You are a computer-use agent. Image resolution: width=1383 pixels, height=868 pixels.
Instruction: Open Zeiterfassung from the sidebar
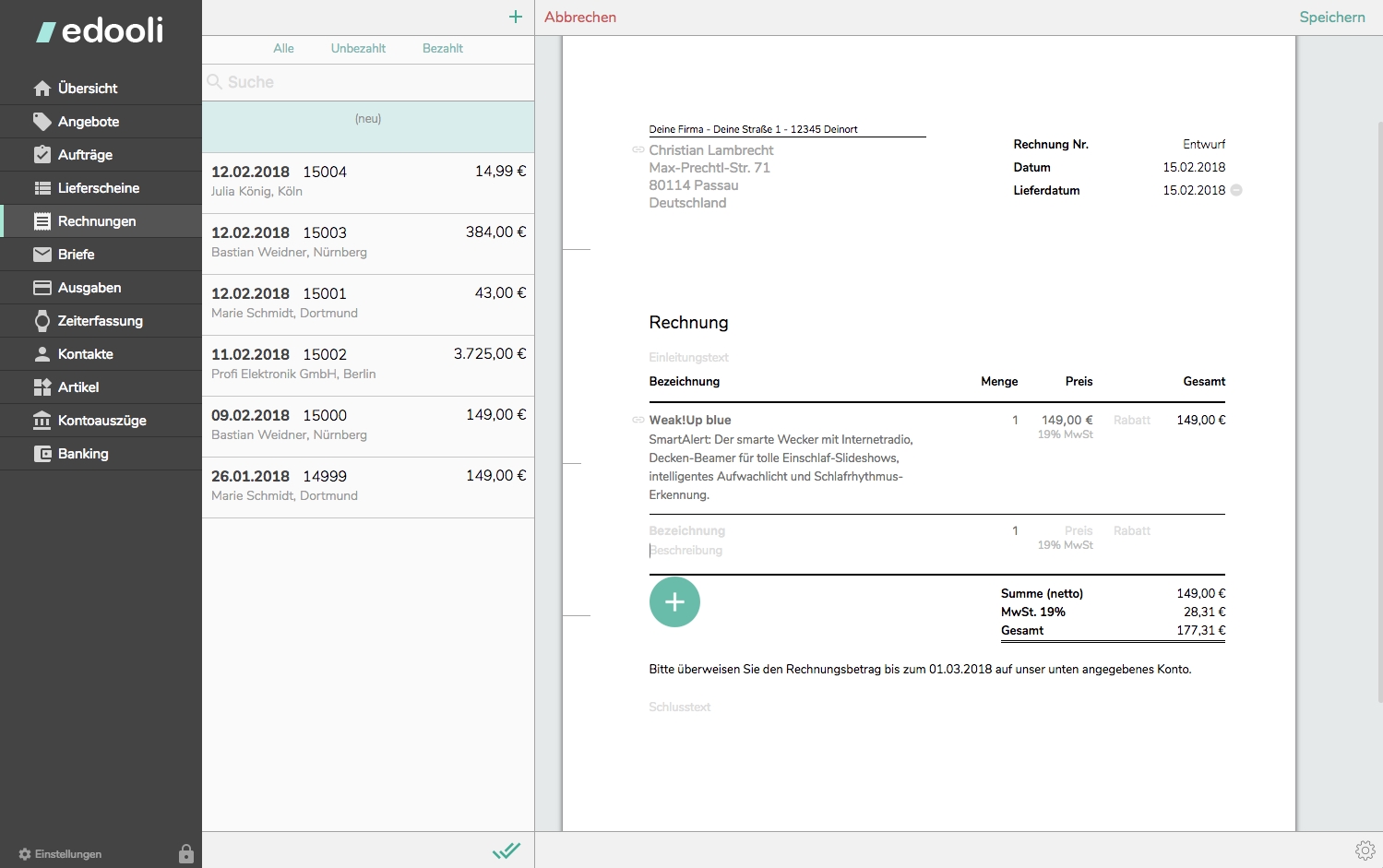pyautogui.click(x=101, y=321)
